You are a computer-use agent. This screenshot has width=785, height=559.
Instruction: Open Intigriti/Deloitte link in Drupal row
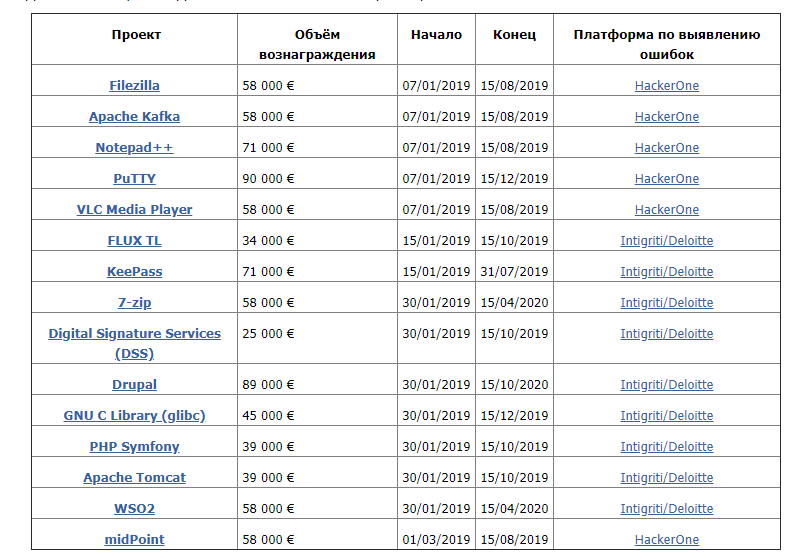(x=666, y=385)
